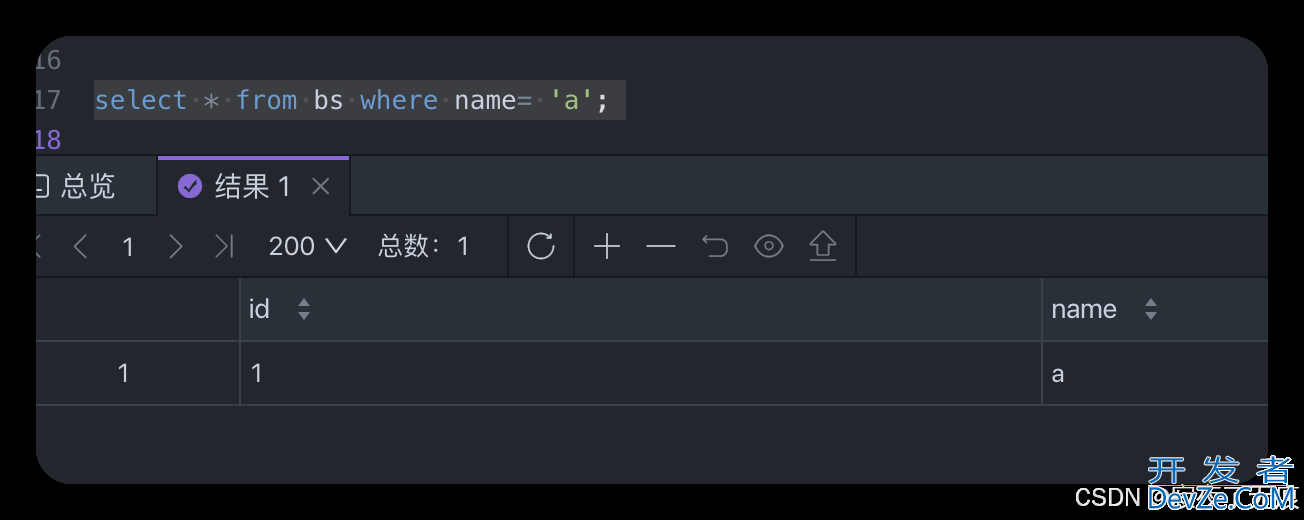1304x520 pixels.
Task: Click the id cell with value 1
Action: [x=641, y=373]
